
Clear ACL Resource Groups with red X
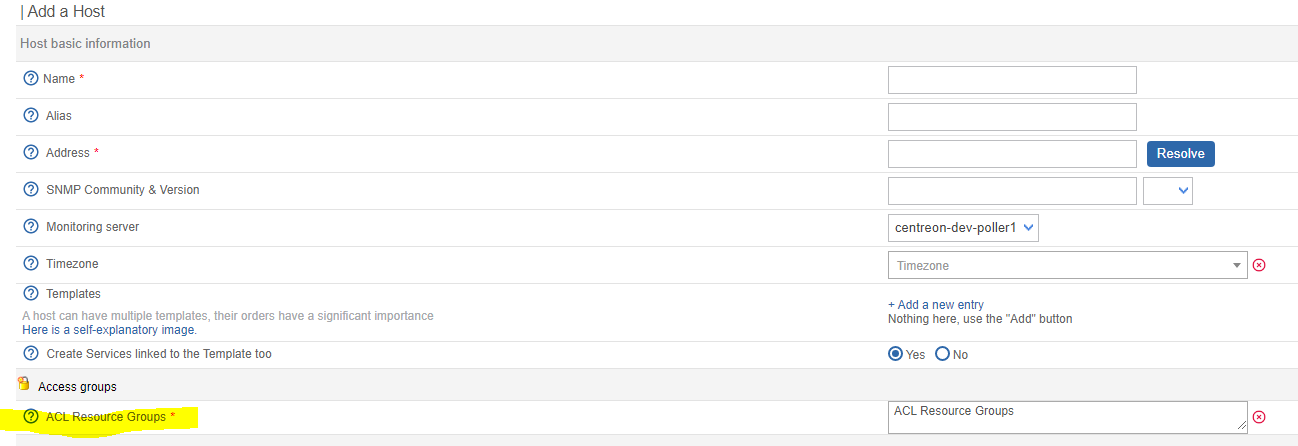[1259, 416]
